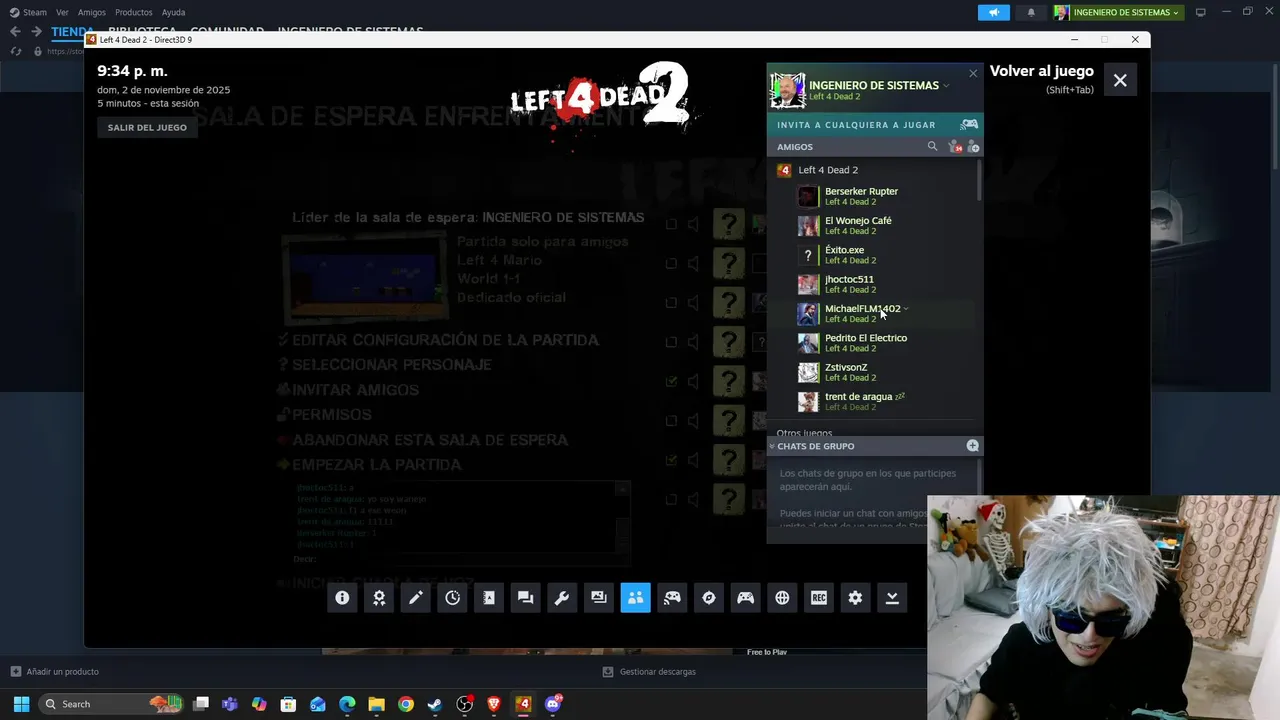Click the Windows taskbar Search box

[112, 704]
